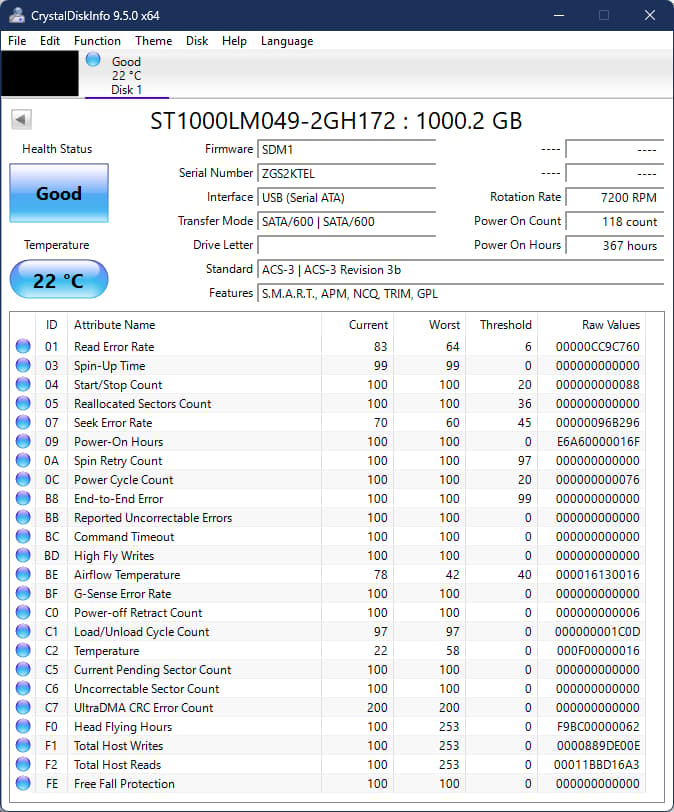The width and height of the screenshot is (674, 812).
Task: Click the status orb for Reported Uncorrectable Errors
Action: (23, 517)
